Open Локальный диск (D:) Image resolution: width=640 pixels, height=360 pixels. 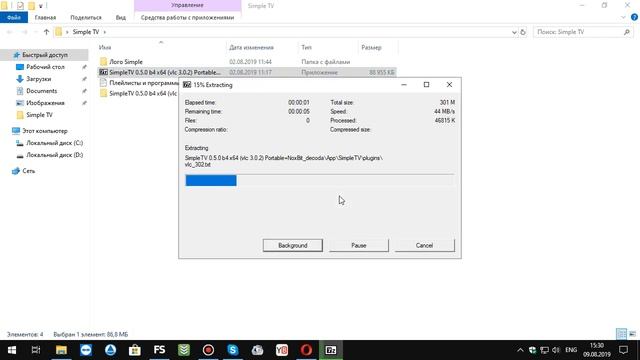[54, 155]
